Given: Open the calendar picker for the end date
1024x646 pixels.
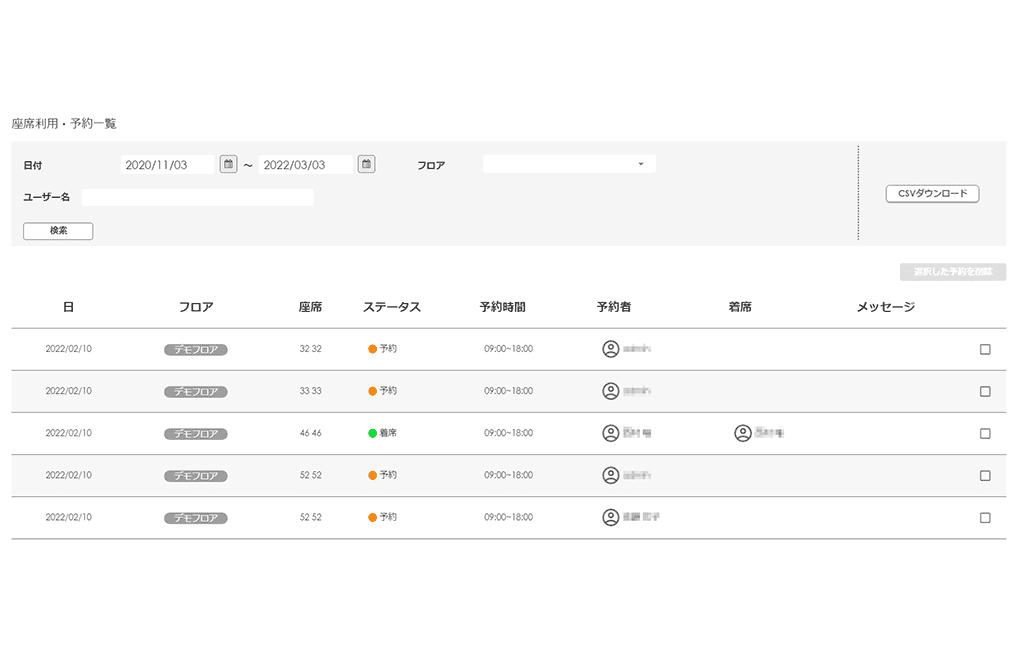Looking at the screenshot, I should point(366,163).
